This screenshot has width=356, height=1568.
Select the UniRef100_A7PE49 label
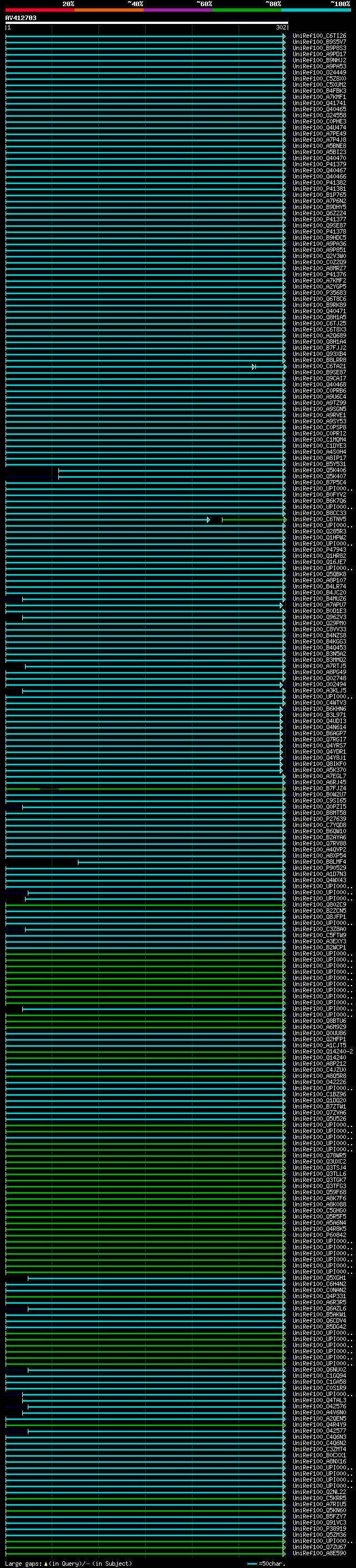click(x=319, y=134)
